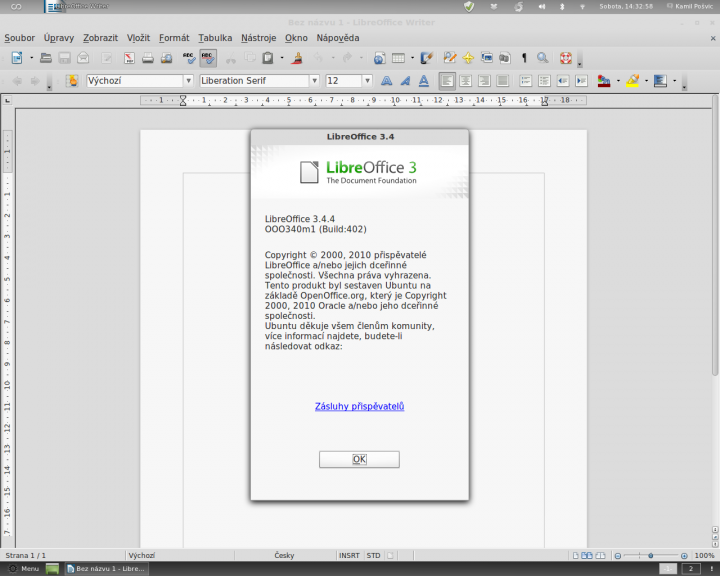This screenshot has height=576, width=720.
Task: Open the Page Preview icon
Action: 166,58
